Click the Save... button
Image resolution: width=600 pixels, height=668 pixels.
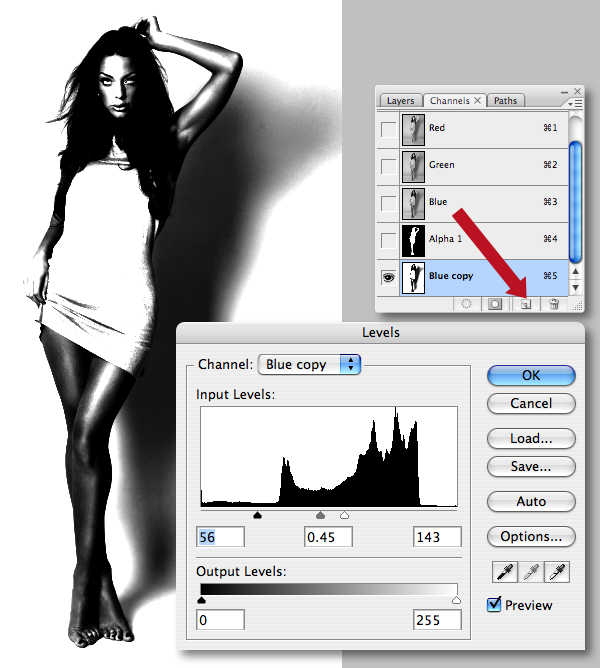click(531, 466)
